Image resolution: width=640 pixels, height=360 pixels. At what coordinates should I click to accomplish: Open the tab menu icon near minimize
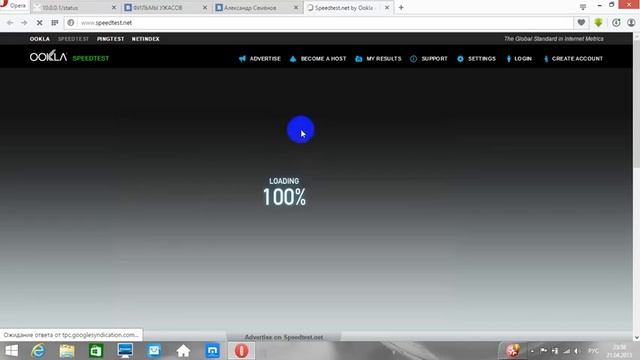[583, 7]
